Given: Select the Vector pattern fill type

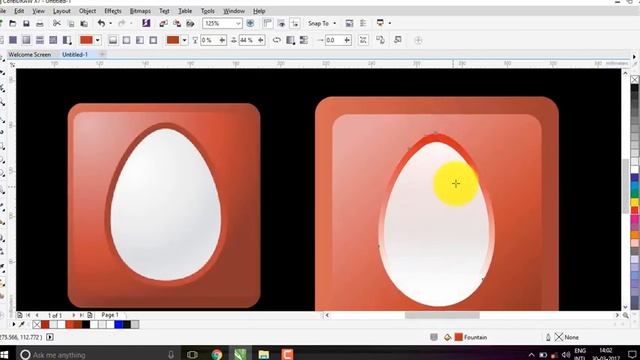Looking at the screenshot, I should 40,40.
